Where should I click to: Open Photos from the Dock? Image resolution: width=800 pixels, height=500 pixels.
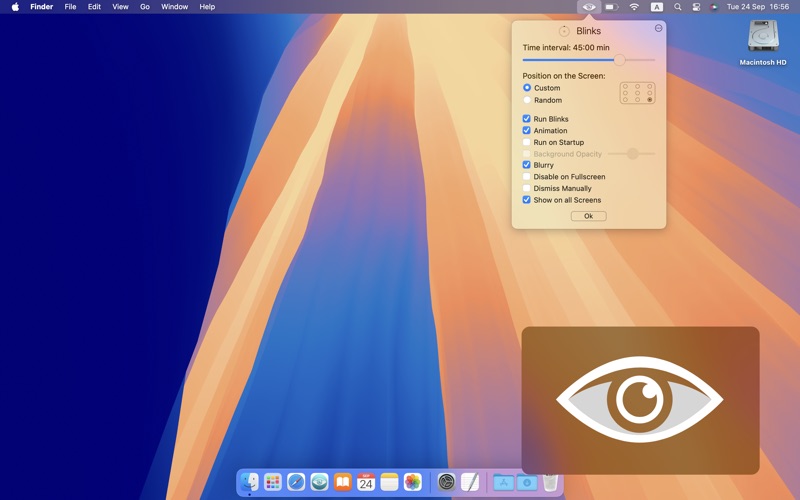click(x=413, y=482)
